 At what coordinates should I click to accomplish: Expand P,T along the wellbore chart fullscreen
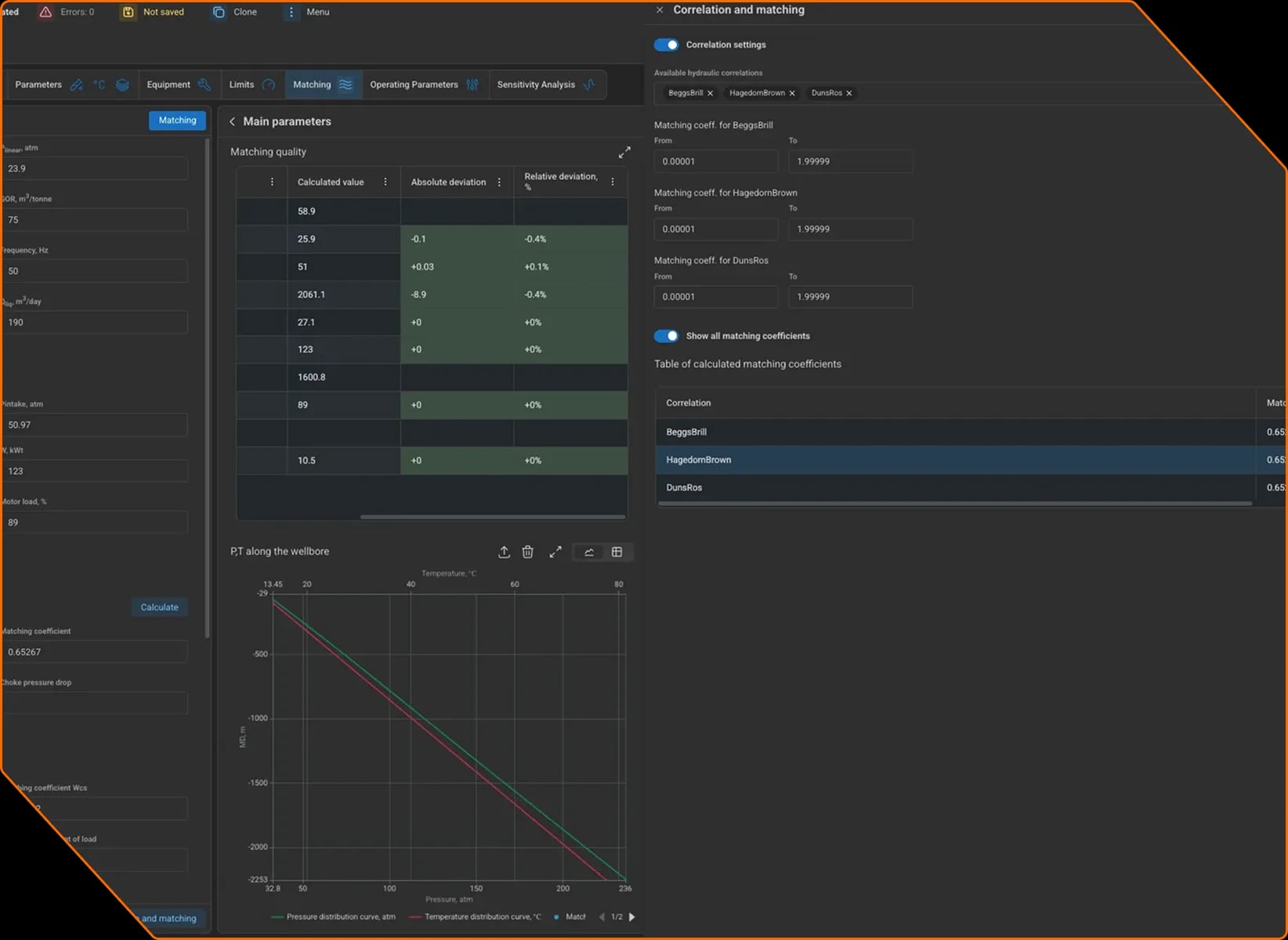pos(555,552)
